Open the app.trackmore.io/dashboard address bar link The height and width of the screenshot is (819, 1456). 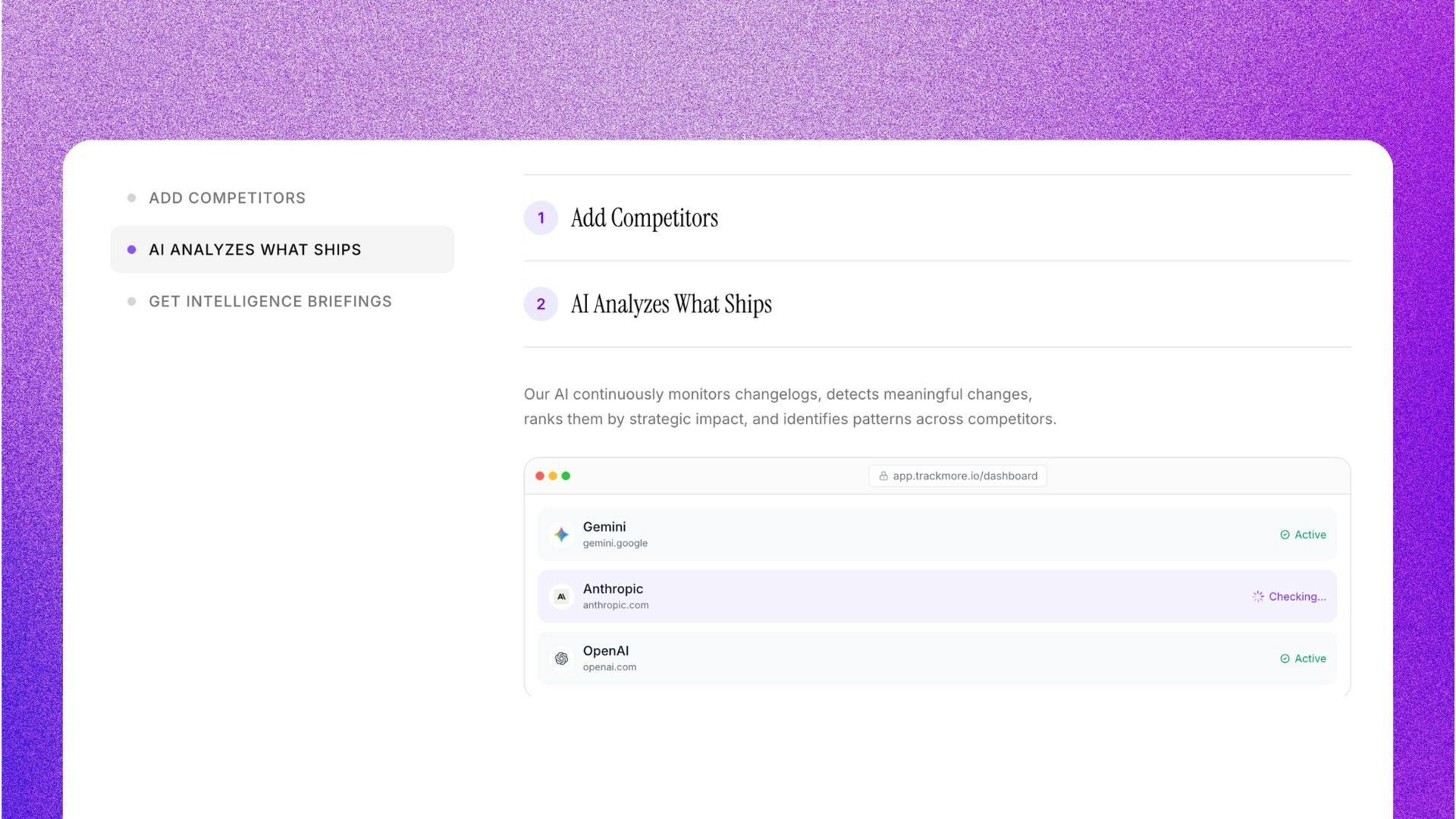(965, 476)
